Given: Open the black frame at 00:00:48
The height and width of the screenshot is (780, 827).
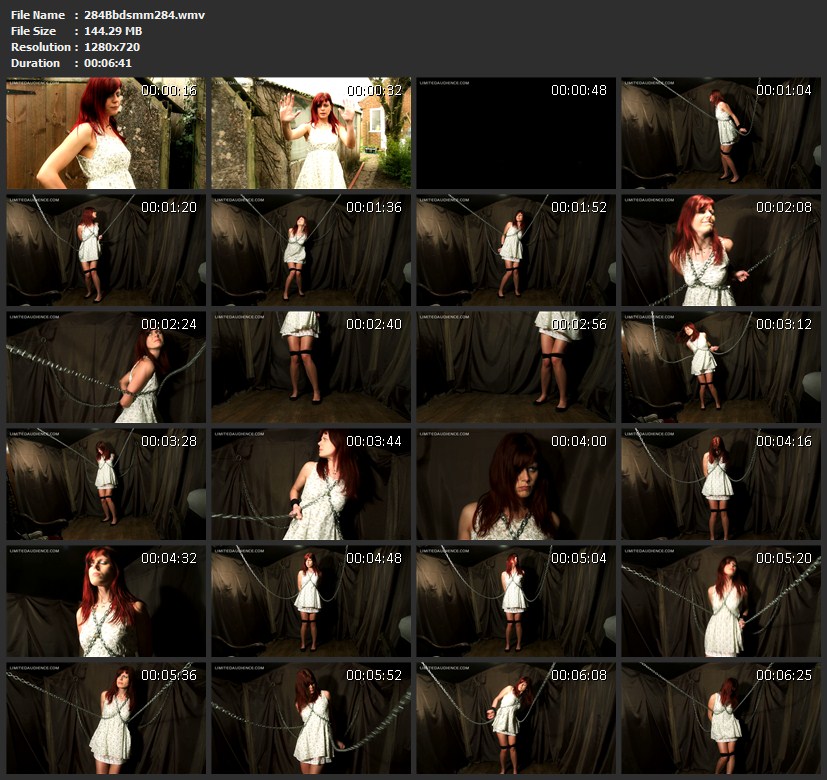Looking at the screenshot, I should click(x=516, y=133).
